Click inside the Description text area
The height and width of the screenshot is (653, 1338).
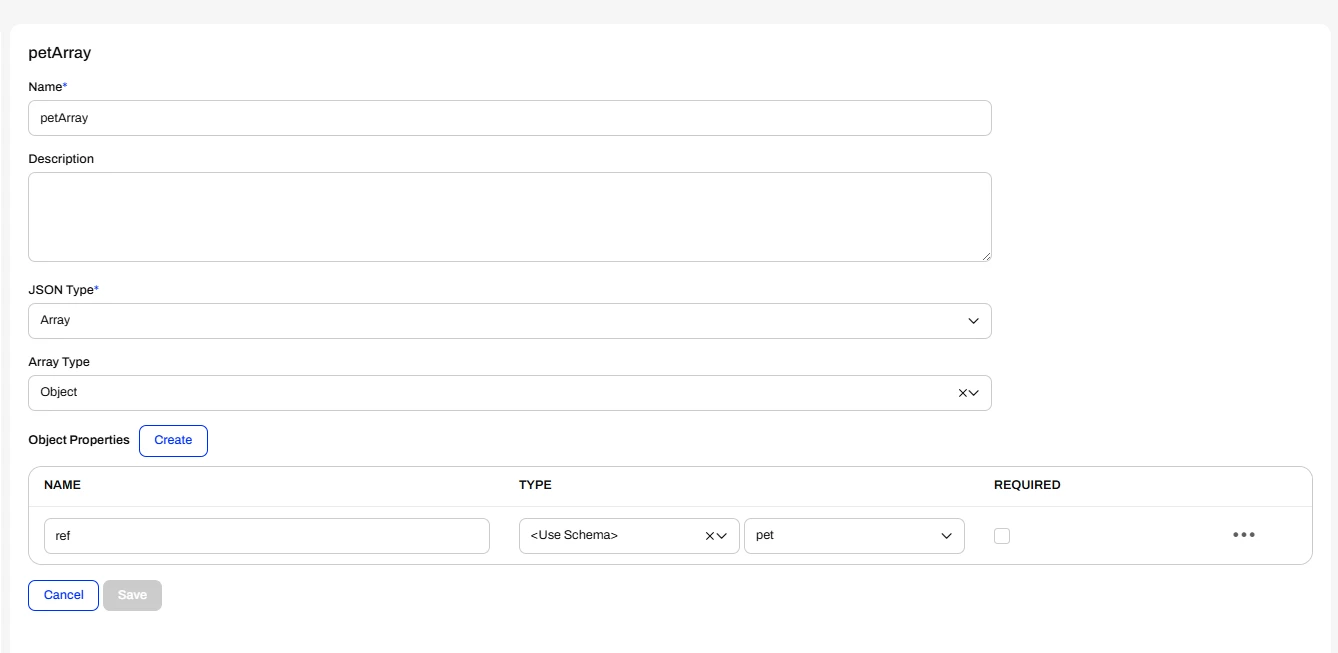[510, 217]
